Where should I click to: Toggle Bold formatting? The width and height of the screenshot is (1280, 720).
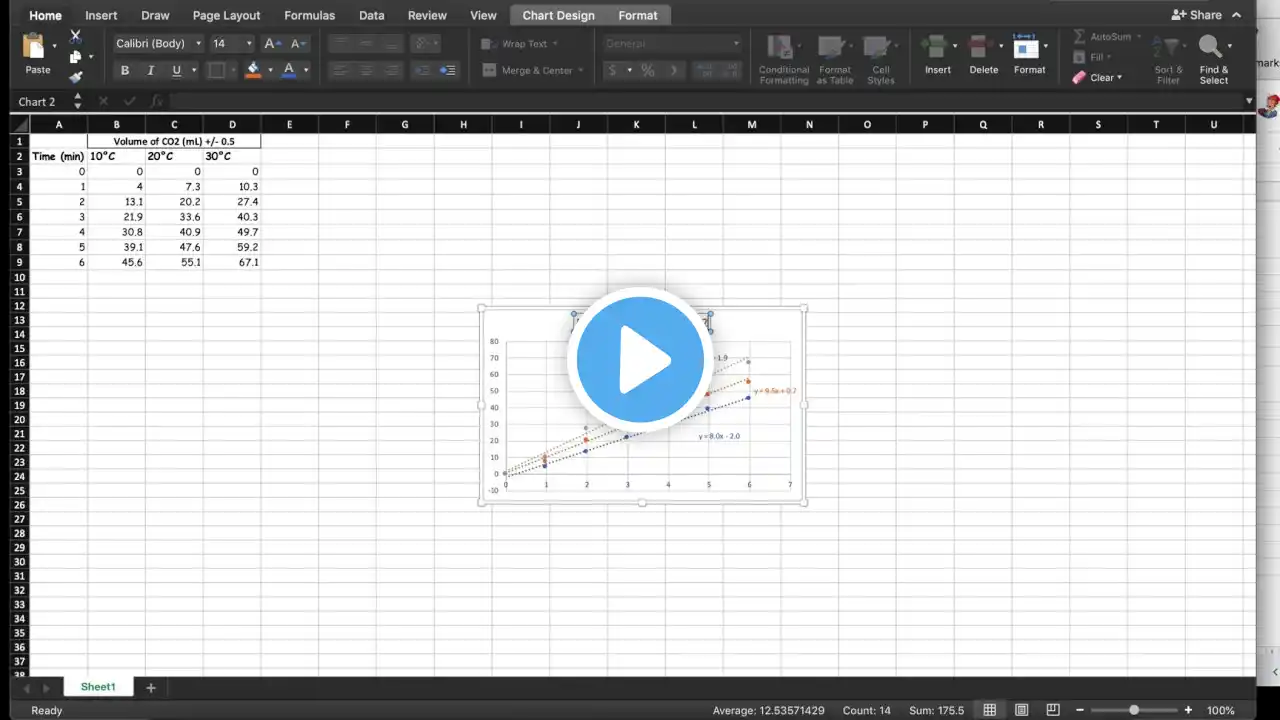[x=125, y=70]
